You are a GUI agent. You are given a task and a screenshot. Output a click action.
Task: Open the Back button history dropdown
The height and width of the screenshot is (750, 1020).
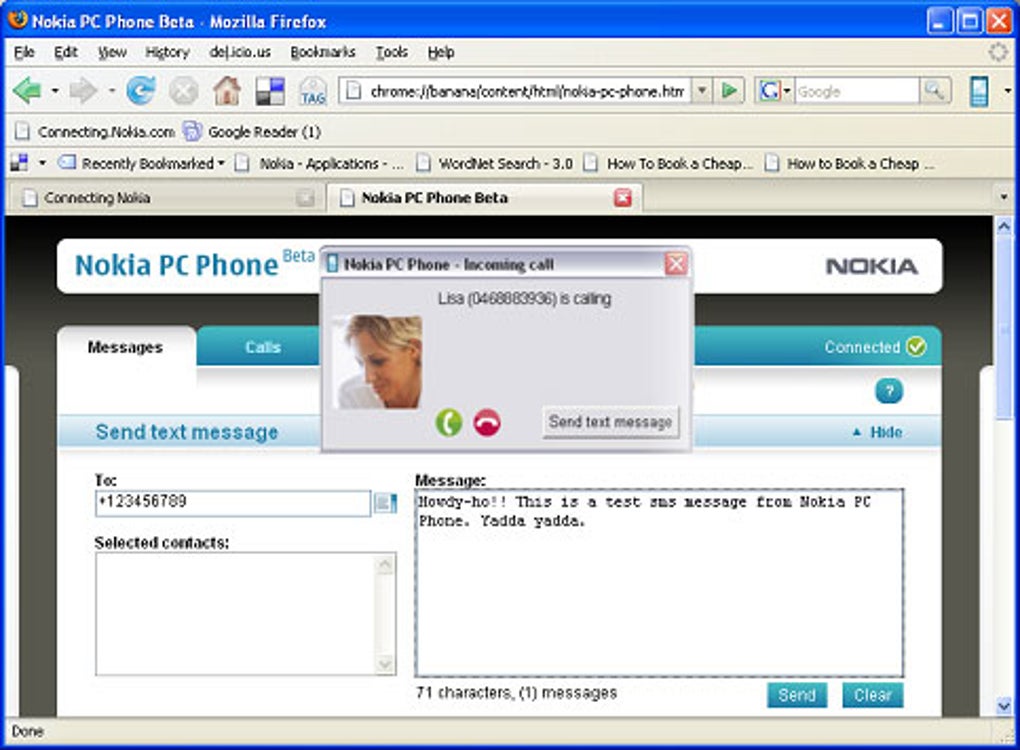[55, 91]
